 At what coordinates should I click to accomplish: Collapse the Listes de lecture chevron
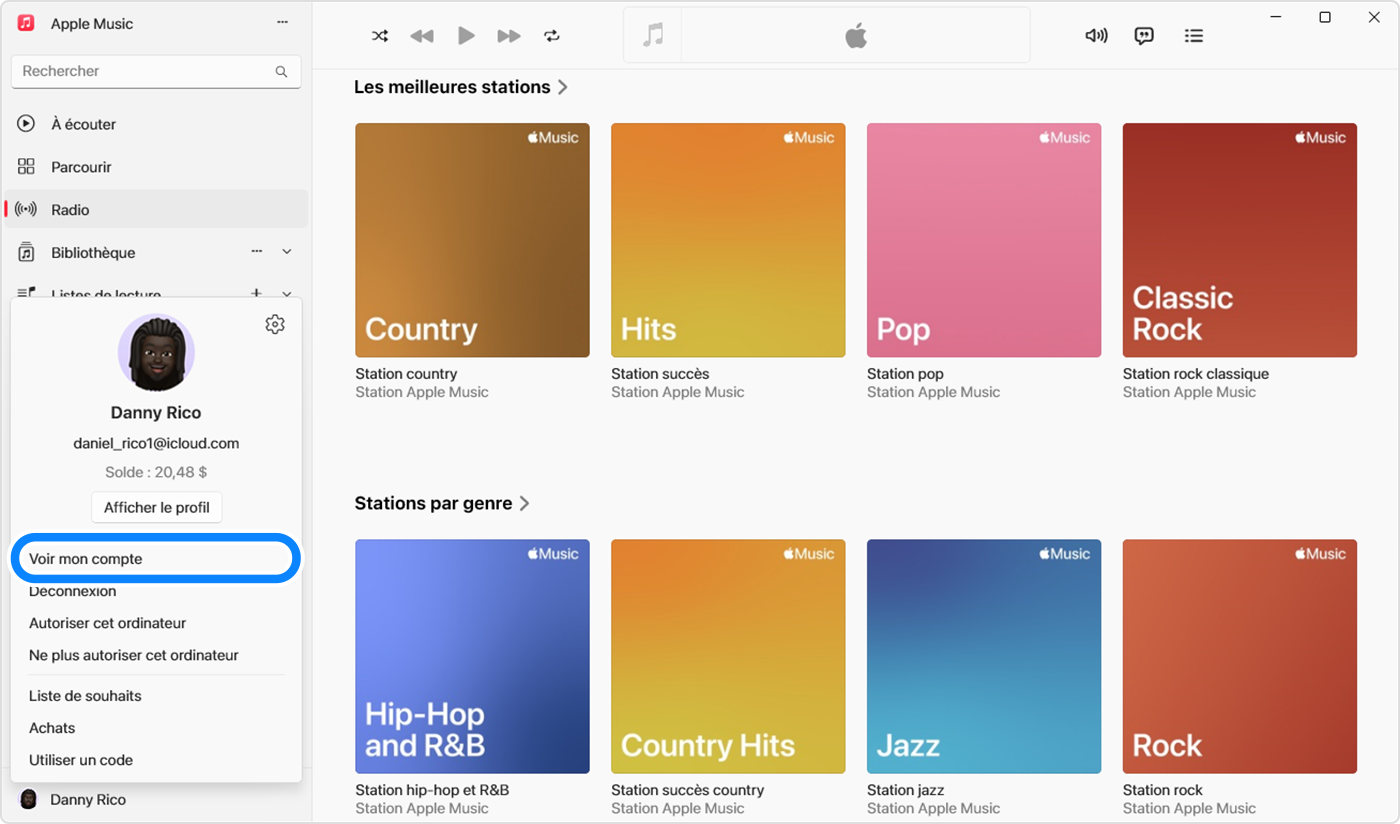[x=287, y=294]
